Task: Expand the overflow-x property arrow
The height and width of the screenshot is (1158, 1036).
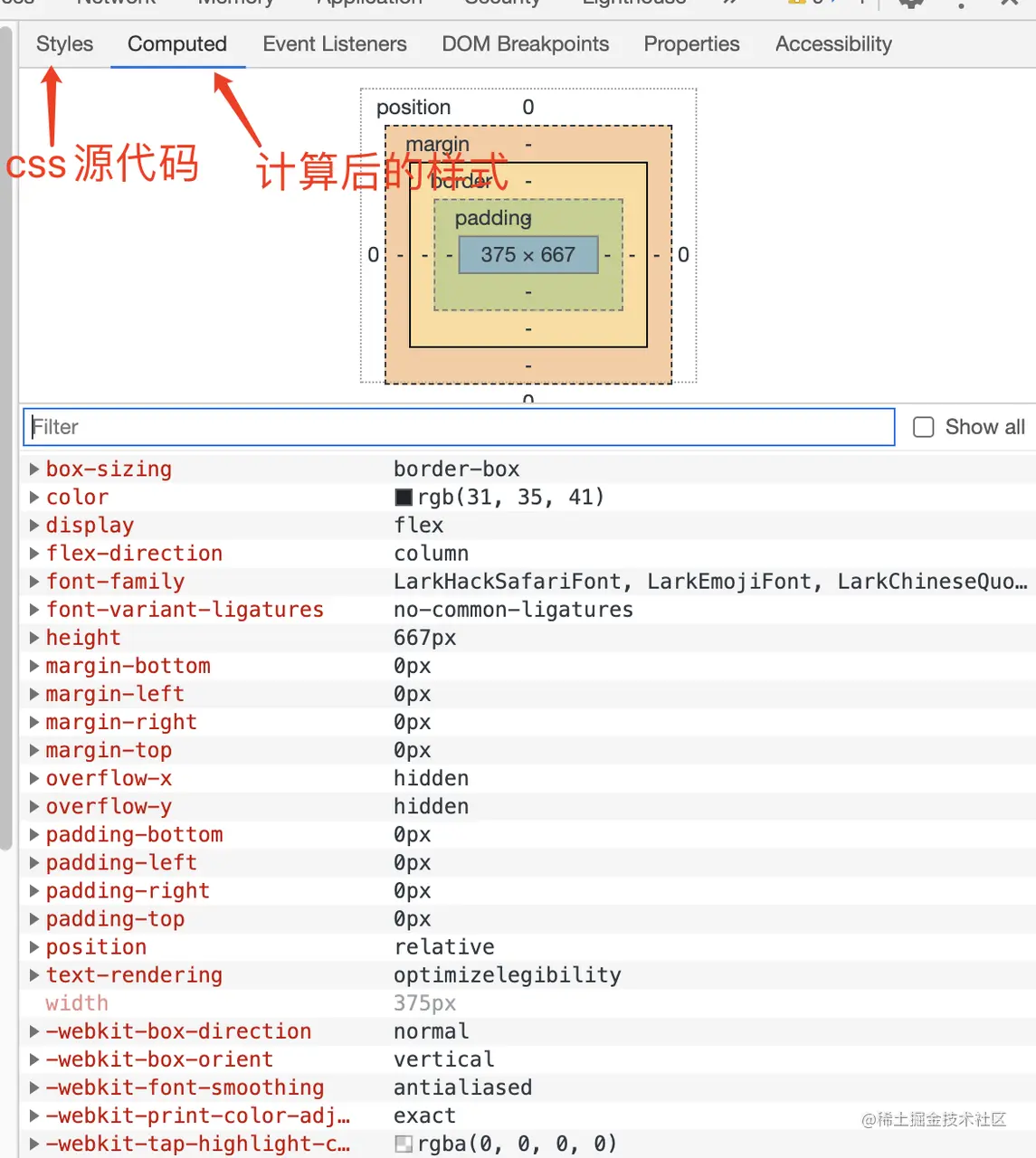Action: (34, 778)
